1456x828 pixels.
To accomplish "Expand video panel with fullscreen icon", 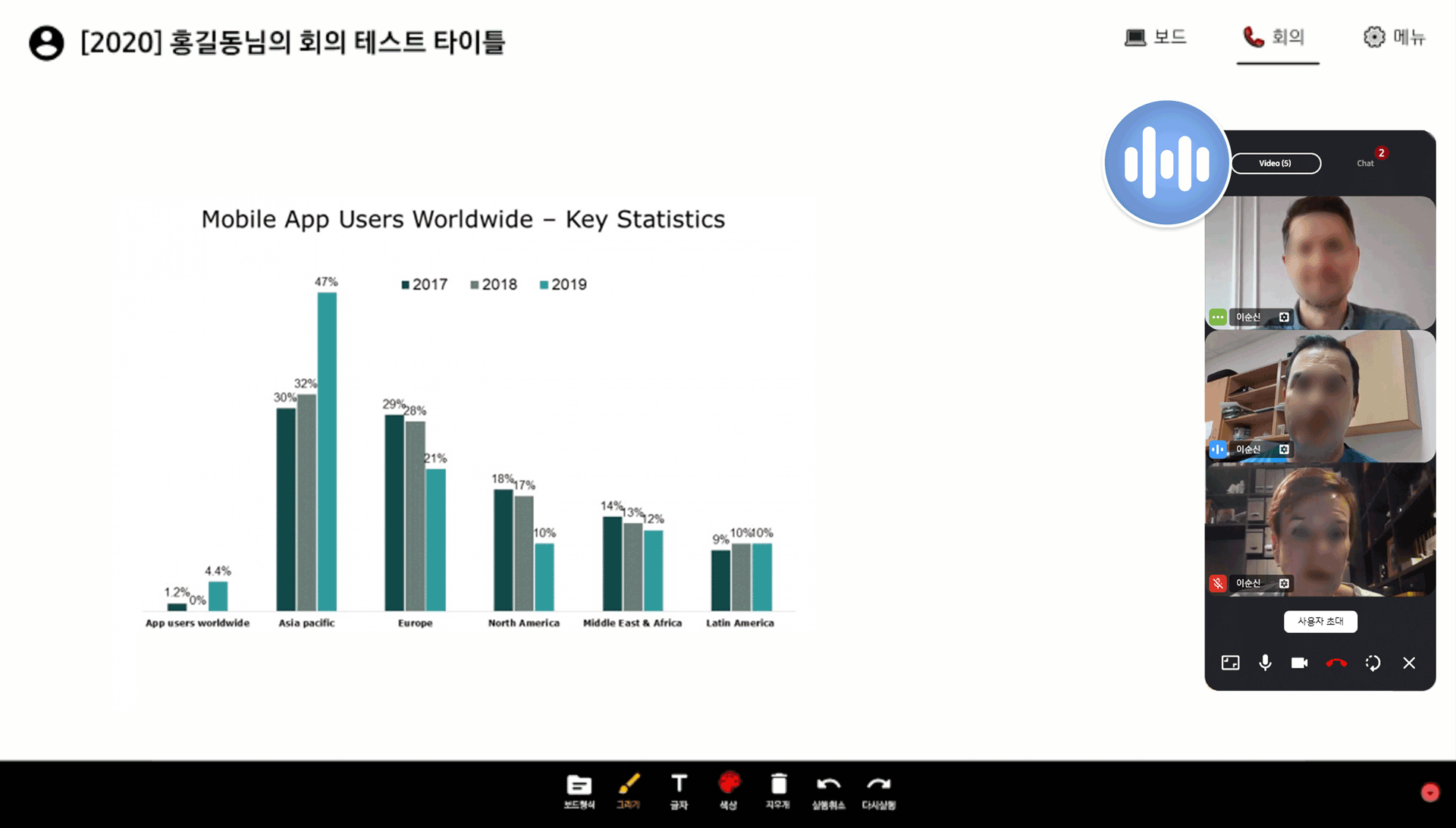I will coord(1230,663).
